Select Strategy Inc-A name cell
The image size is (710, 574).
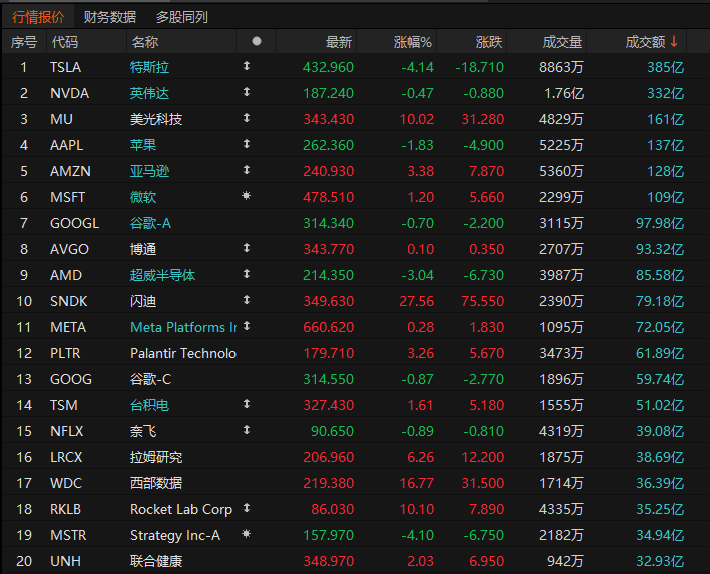click(x=175, y=536)
